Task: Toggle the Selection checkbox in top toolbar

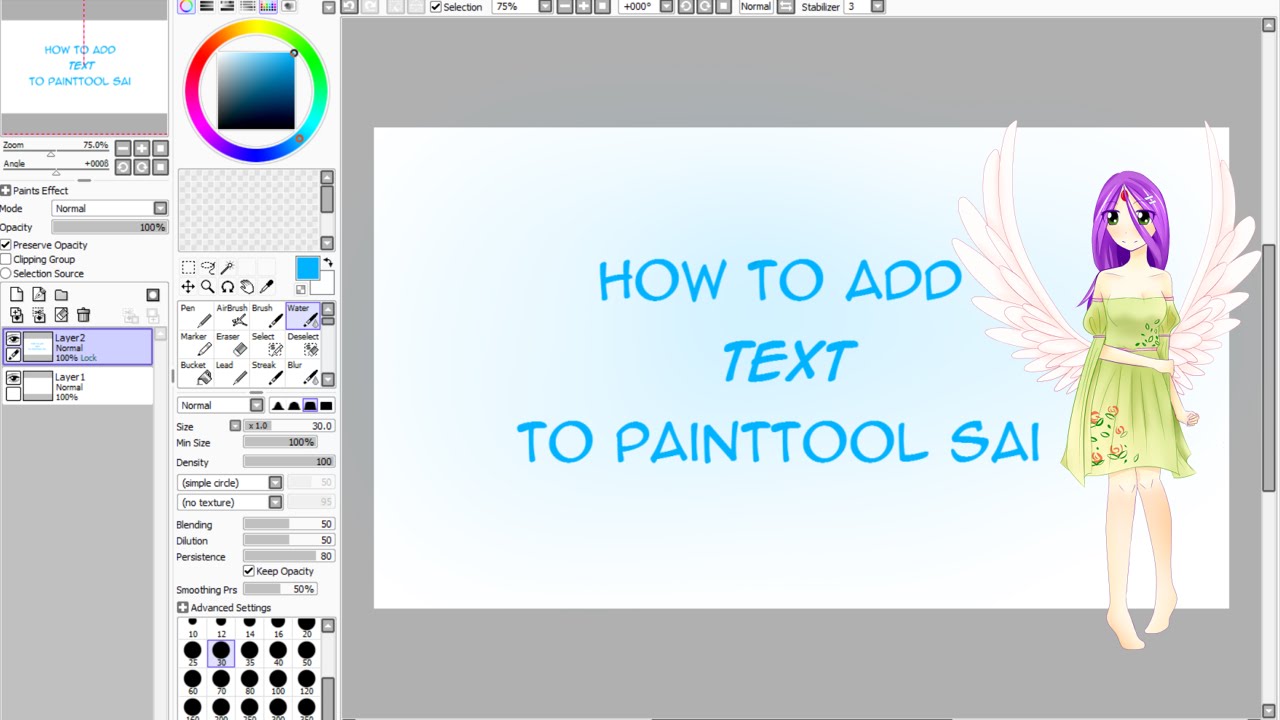Action: (x=436, y=7)
